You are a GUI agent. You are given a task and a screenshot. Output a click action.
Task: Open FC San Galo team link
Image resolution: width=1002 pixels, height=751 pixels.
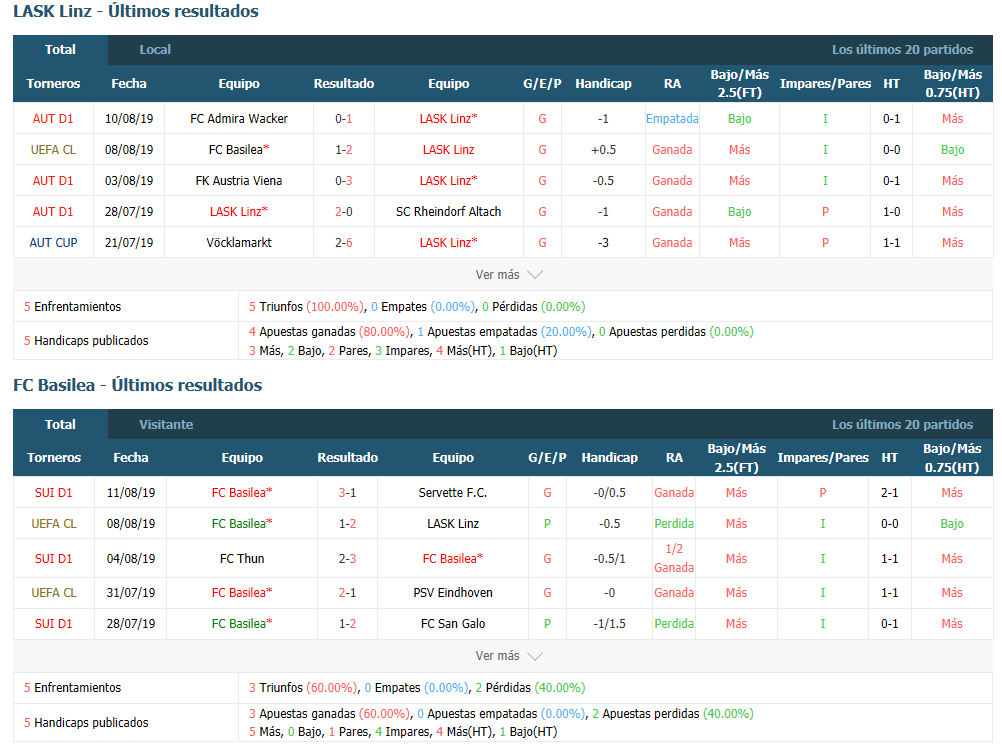(x=453, y=624)
